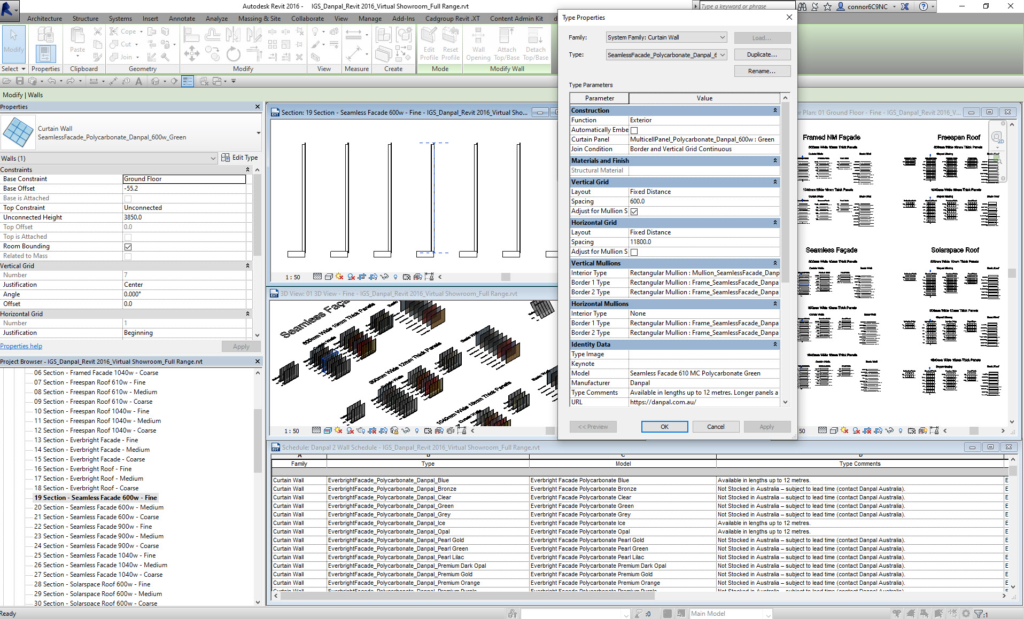The image size is (1024, 619).
Task: Click the keyword search box in title bar
Action: pos(746,6)
